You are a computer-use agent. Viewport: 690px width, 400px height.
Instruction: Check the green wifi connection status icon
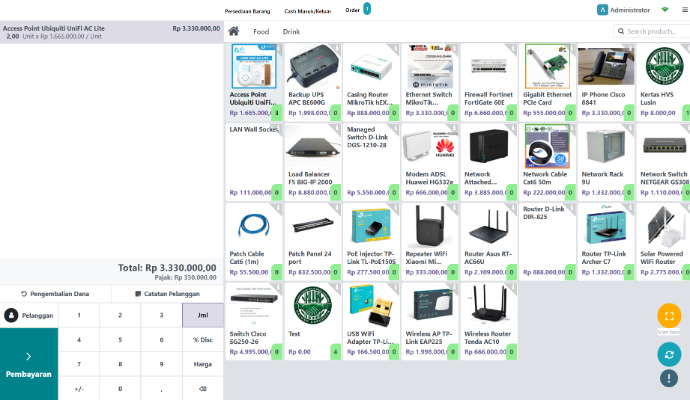click(x=665, y=10)
